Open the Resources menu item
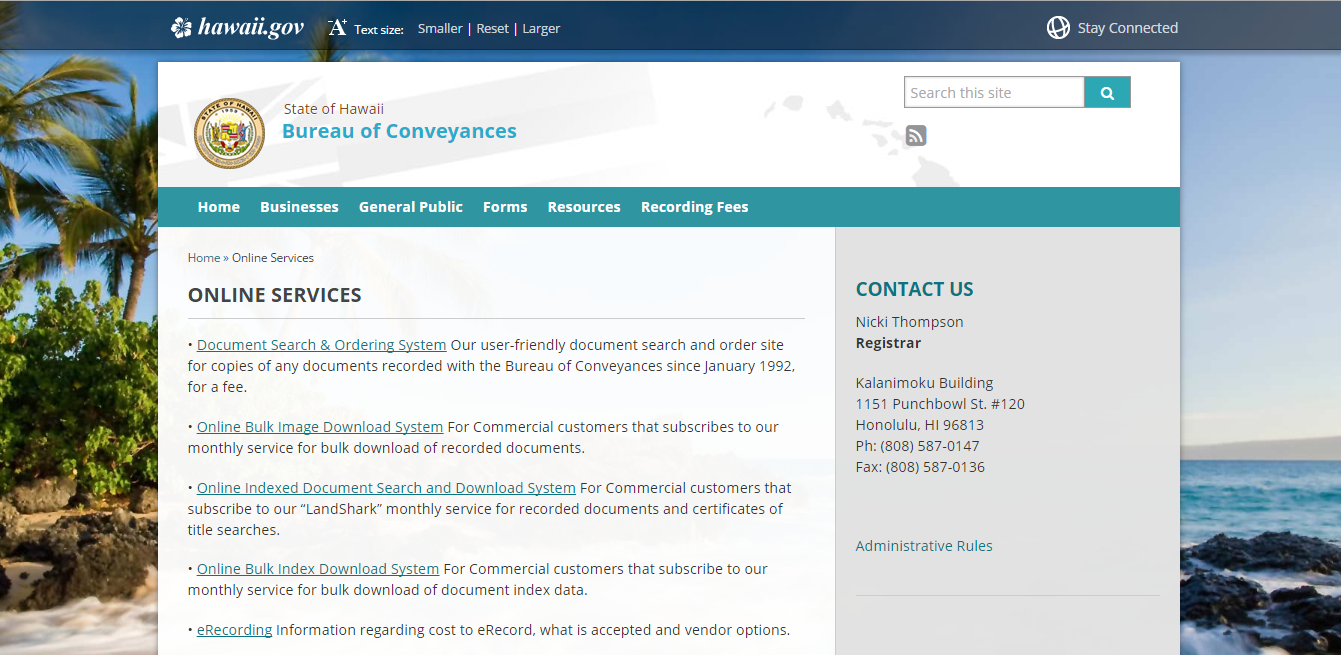The image size is (1341, 655). 584,206
